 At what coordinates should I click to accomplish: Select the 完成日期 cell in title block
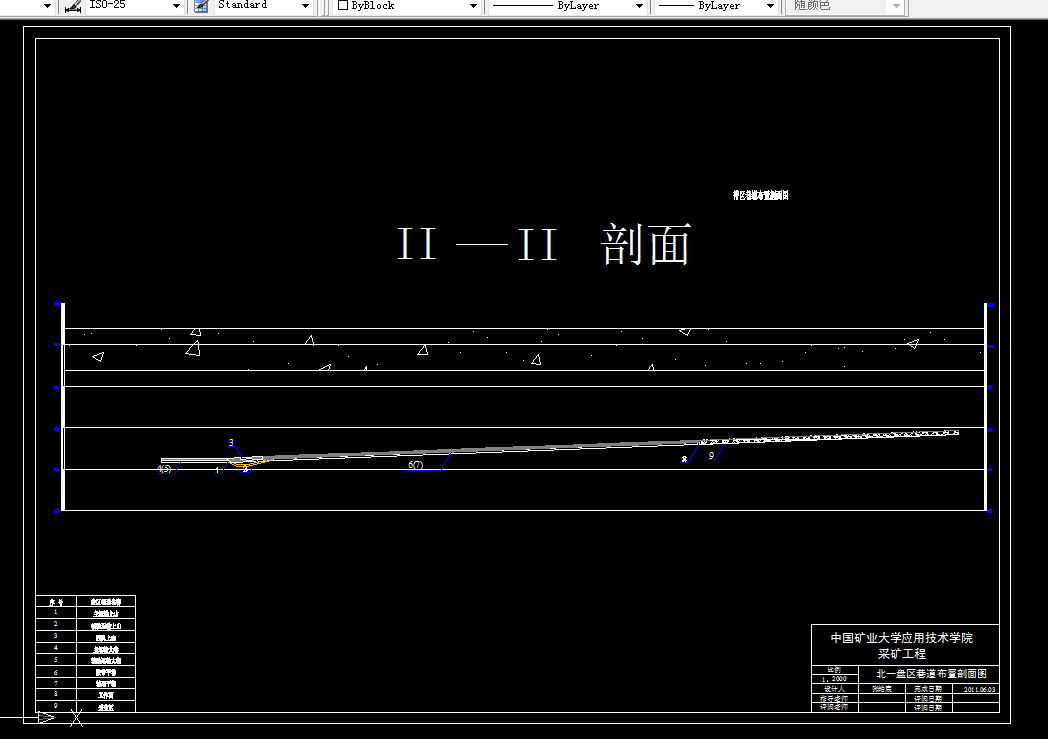(928, 689)
